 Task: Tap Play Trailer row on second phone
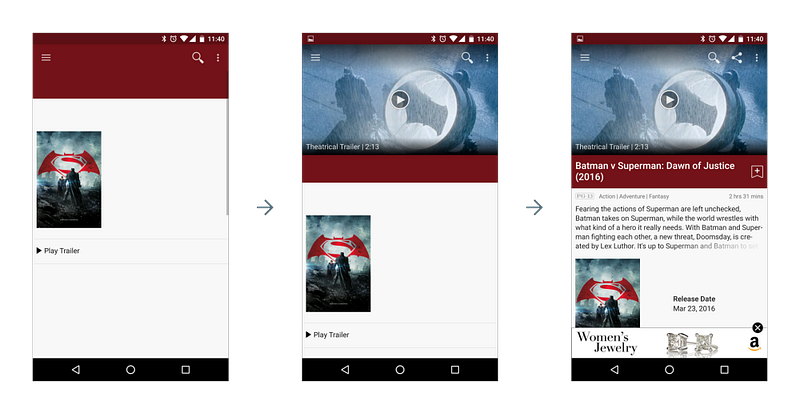tap(400, 335)
